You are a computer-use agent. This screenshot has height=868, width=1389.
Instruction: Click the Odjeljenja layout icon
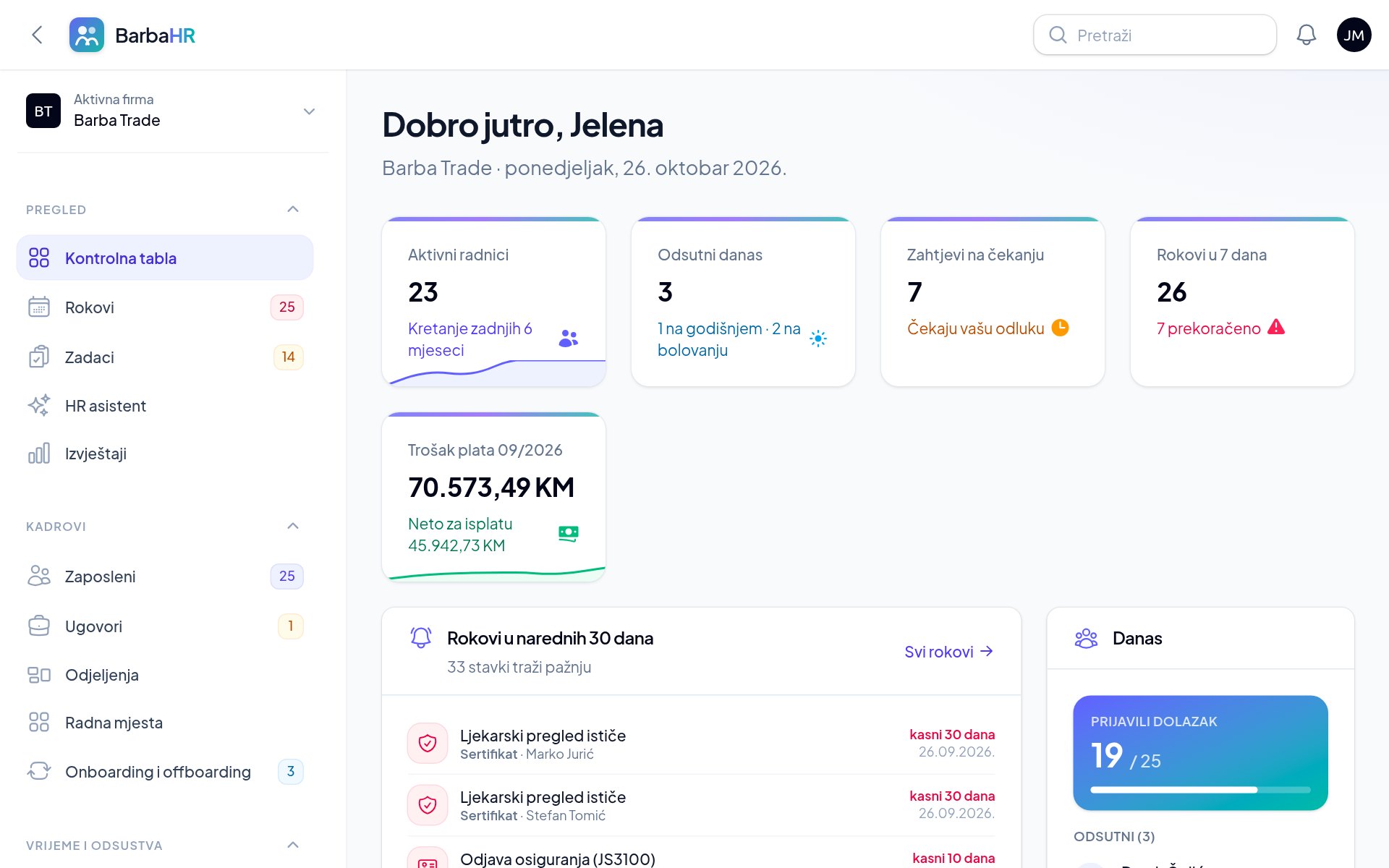(39, 675)
